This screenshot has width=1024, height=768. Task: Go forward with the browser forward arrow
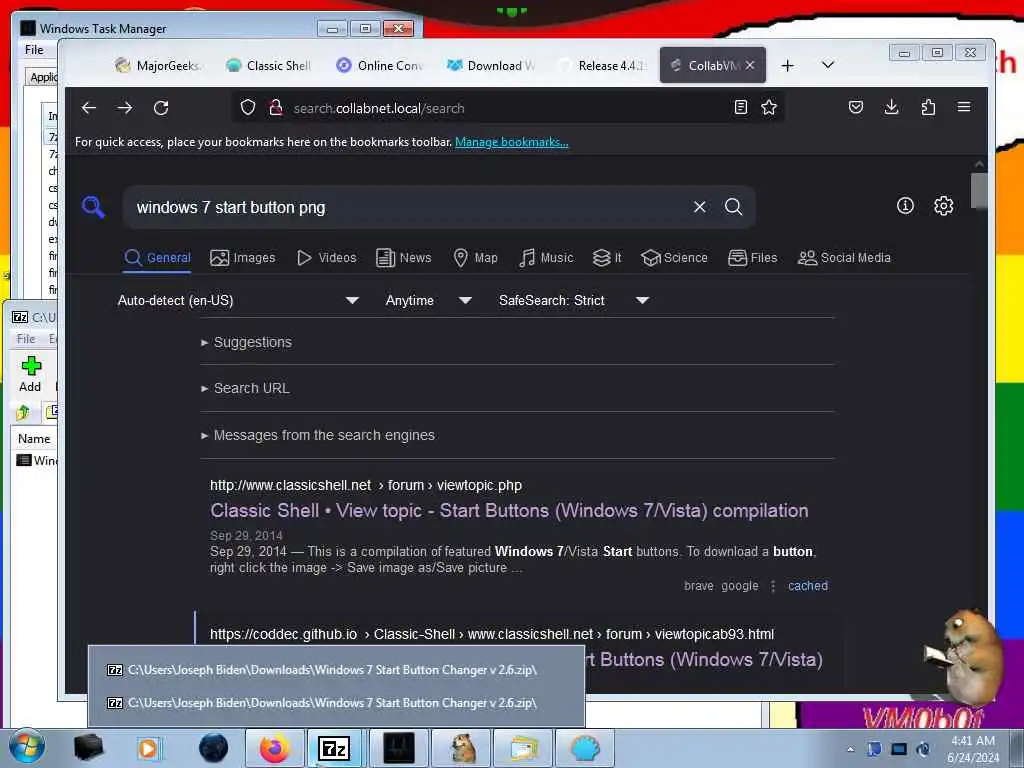tap(125, 108)
